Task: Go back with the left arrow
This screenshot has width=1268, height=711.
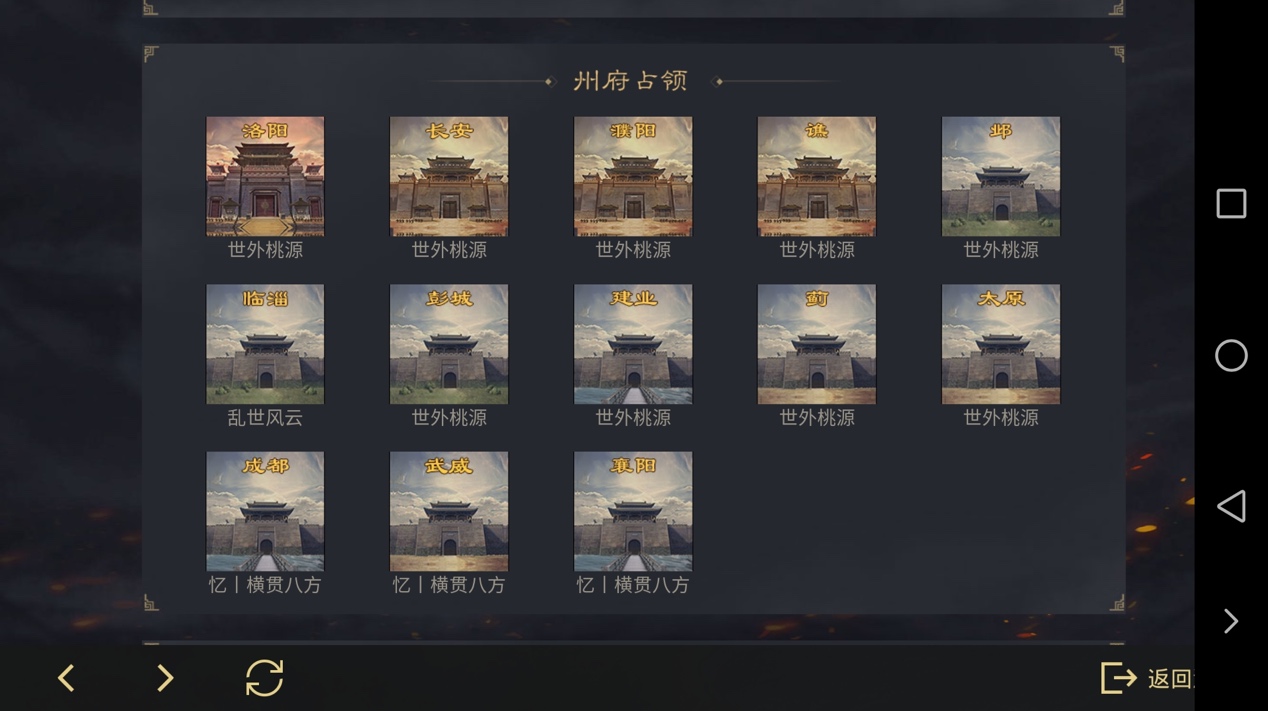Action: (x=66, y=678)
